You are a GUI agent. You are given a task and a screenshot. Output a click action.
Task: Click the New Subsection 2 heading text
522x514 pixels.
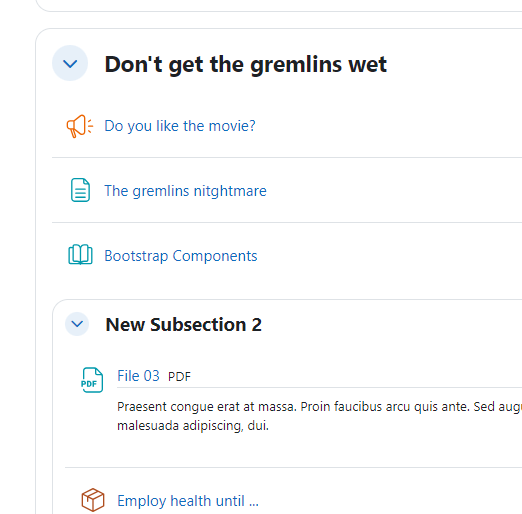click(183, 325)
